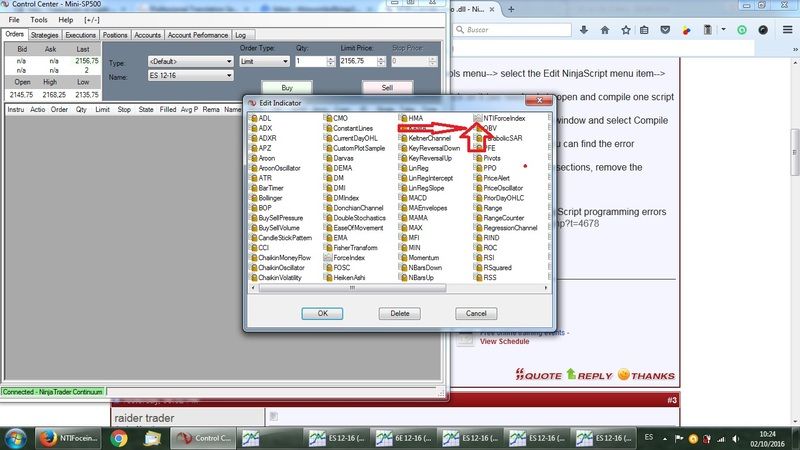
Task: Open the Order Type dropdown
Action: tap(267, 62)
